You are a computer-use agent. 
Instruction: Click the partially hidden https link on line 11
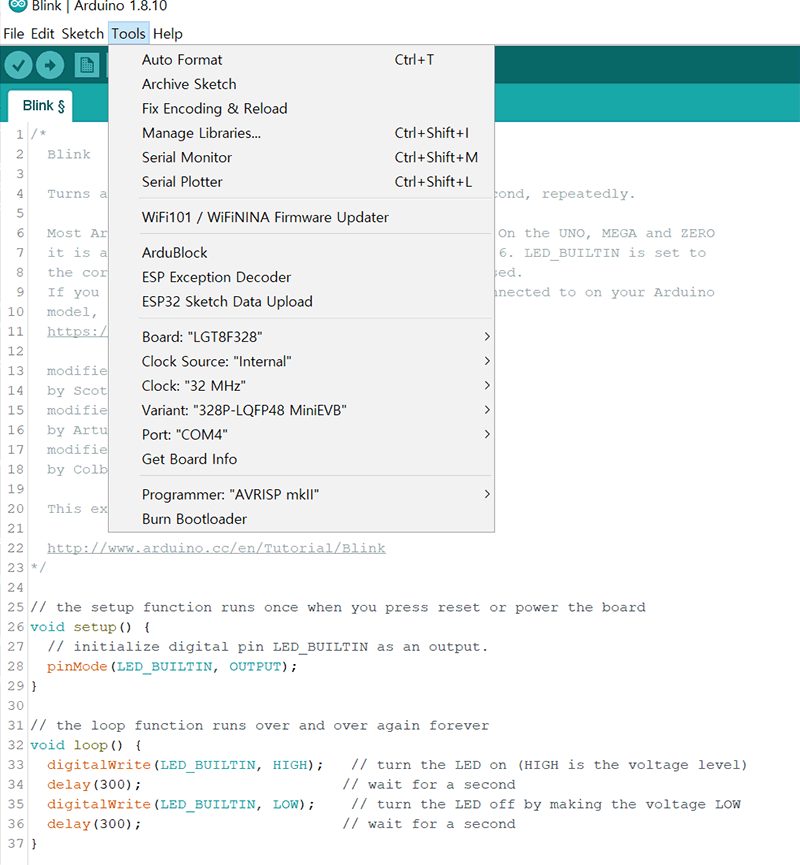(x=77, y=332)
